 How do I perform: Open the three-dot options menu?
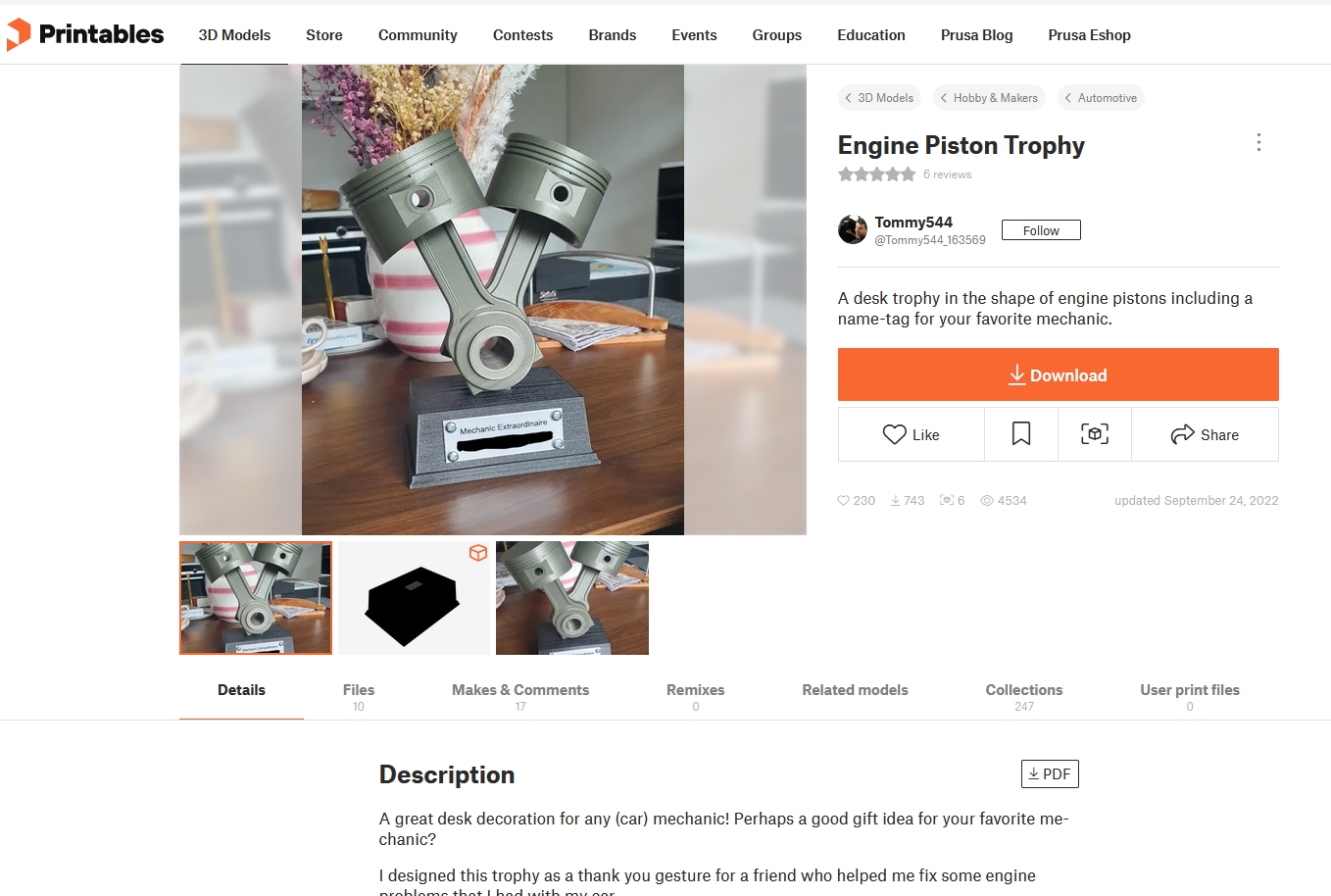[x=1258, y=143]
